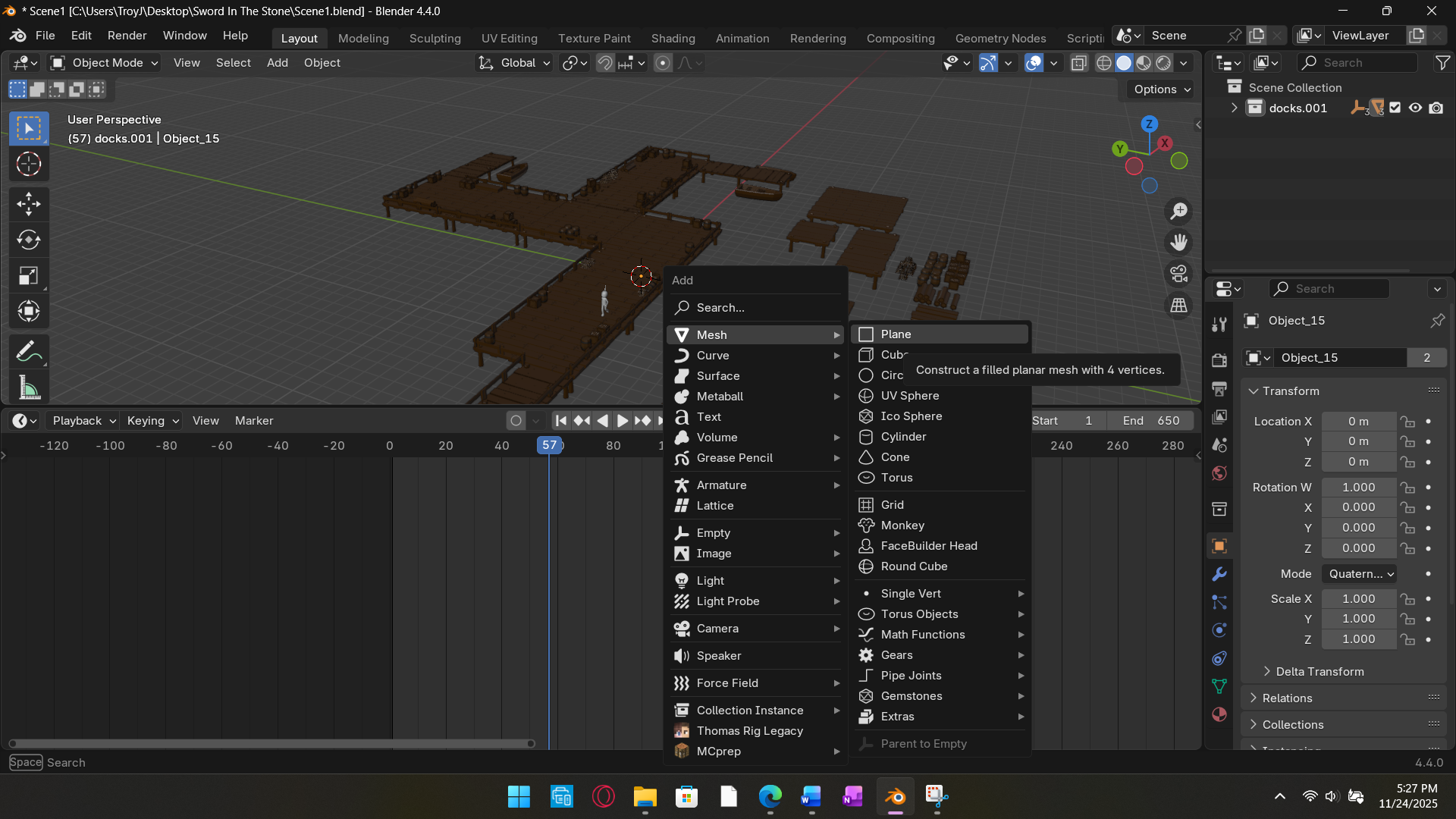Screen dimensions: 1456x819
Task: Click the viewport zoom magnifier icon
Action: 1178,211
